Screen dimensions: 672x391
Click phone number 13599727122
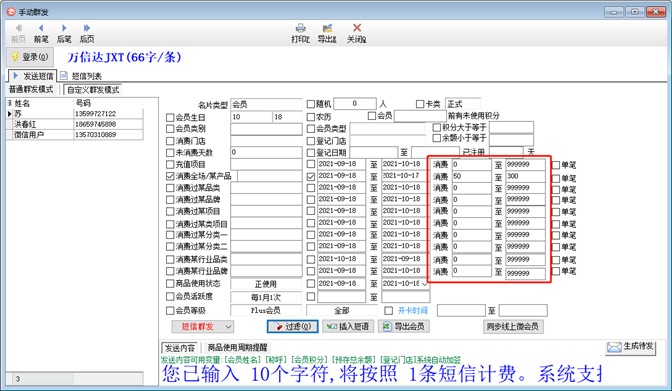[x=95, y=114]
